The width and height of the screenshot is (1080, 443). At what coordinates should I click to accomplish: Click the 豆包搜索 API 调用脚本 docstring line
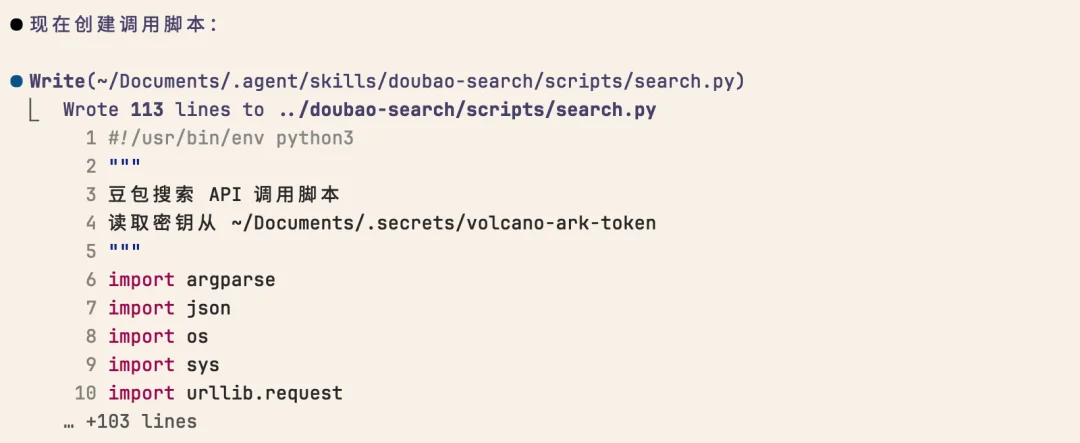coord(224,195)
